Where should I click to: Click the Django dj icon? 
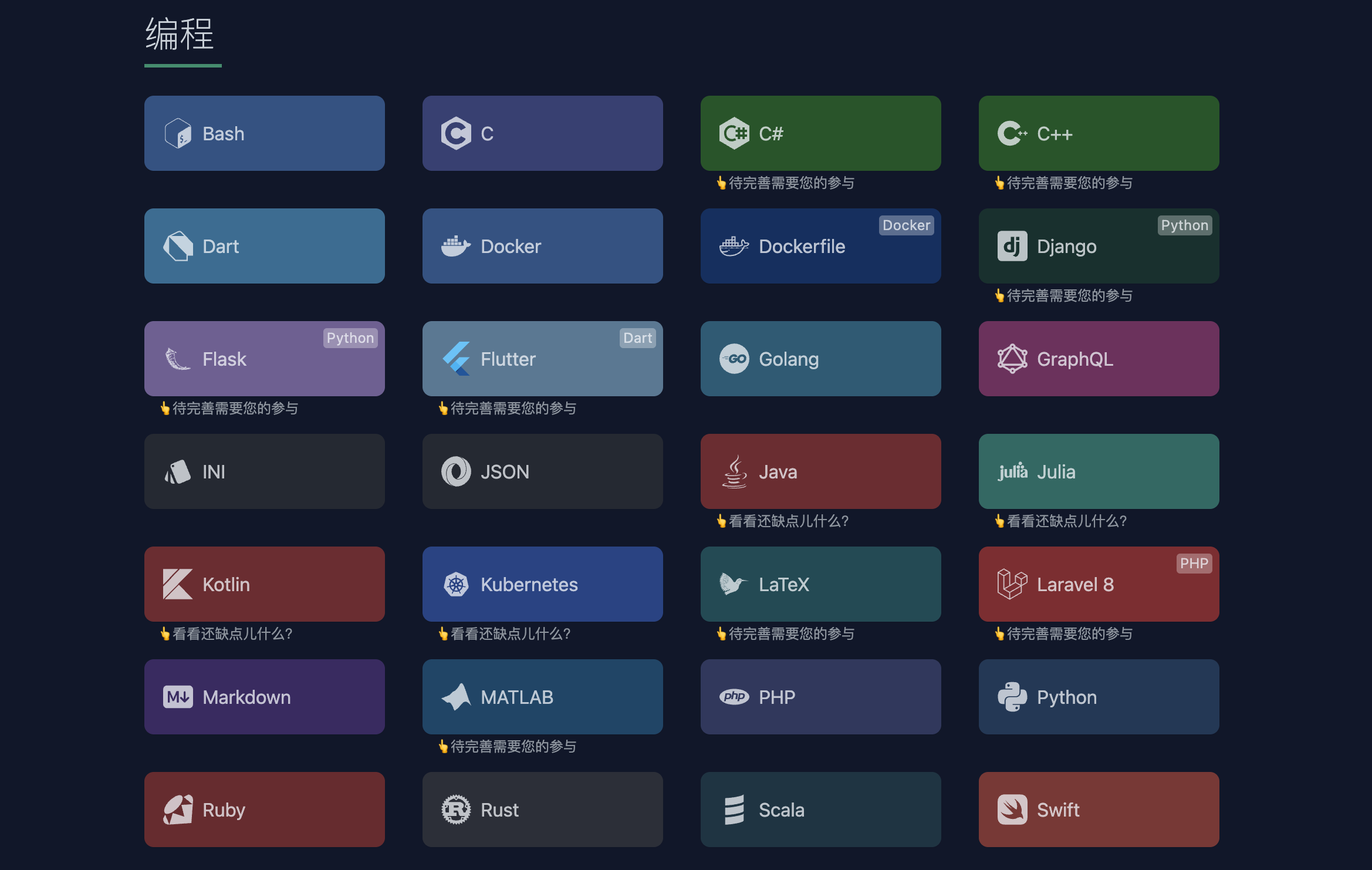pos(1012,246)
